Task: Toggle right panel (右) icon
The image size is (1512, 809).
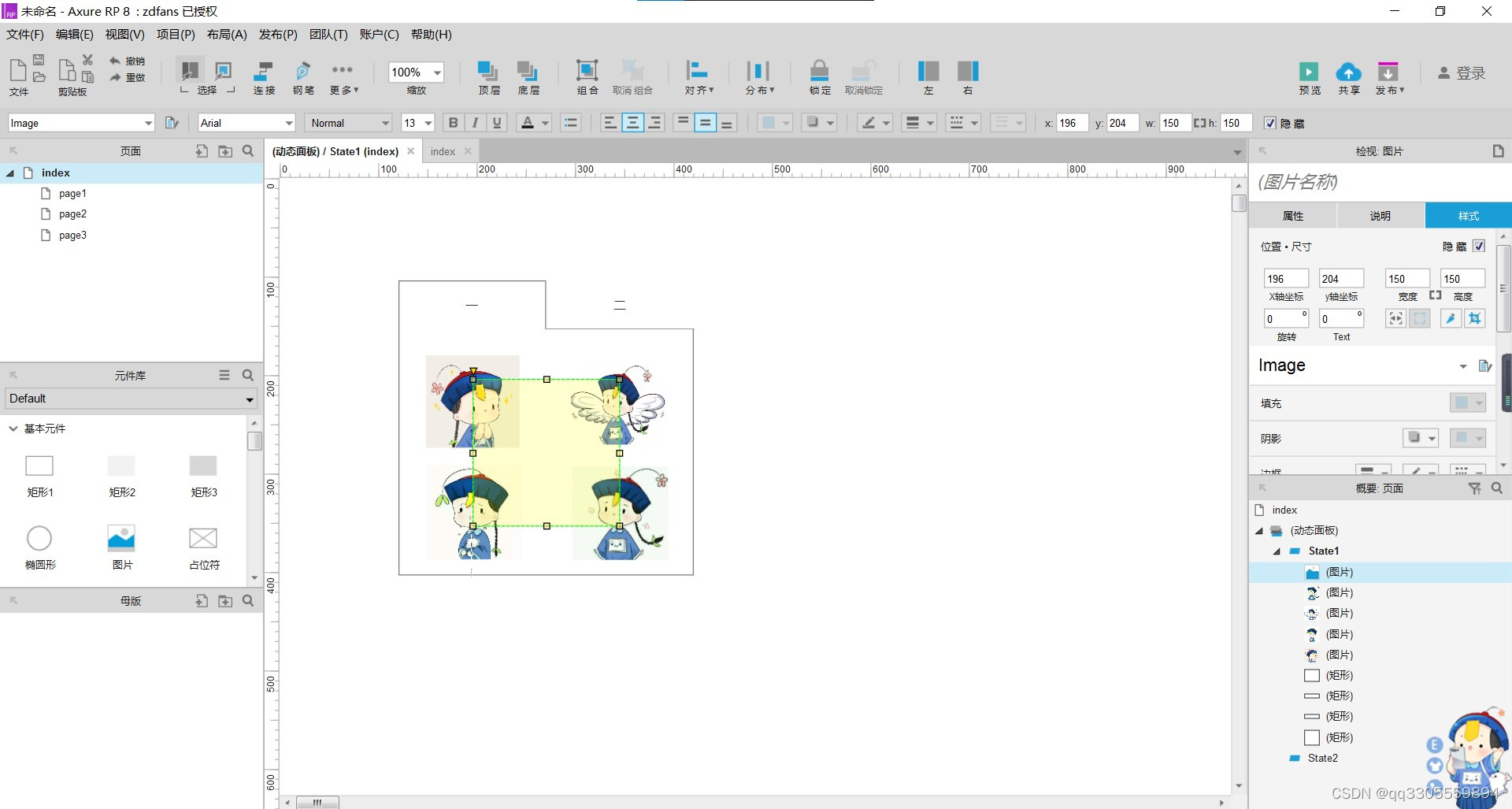Action: 968,71
